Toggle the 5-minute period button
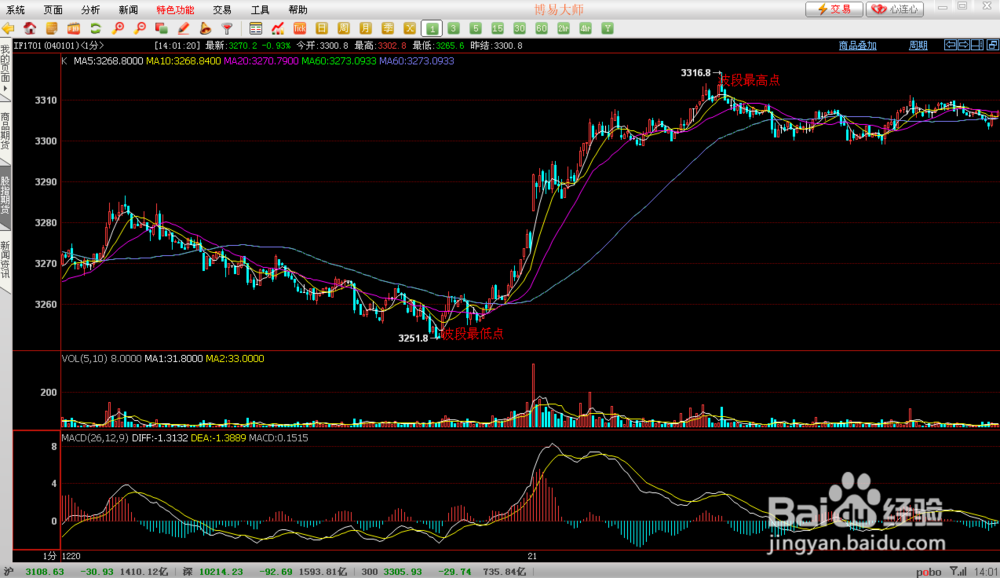 pos(475,28)
